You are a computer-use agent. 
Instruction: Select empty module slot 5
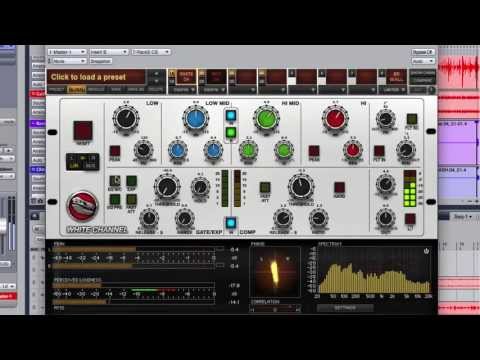click(x=306, y=77)
